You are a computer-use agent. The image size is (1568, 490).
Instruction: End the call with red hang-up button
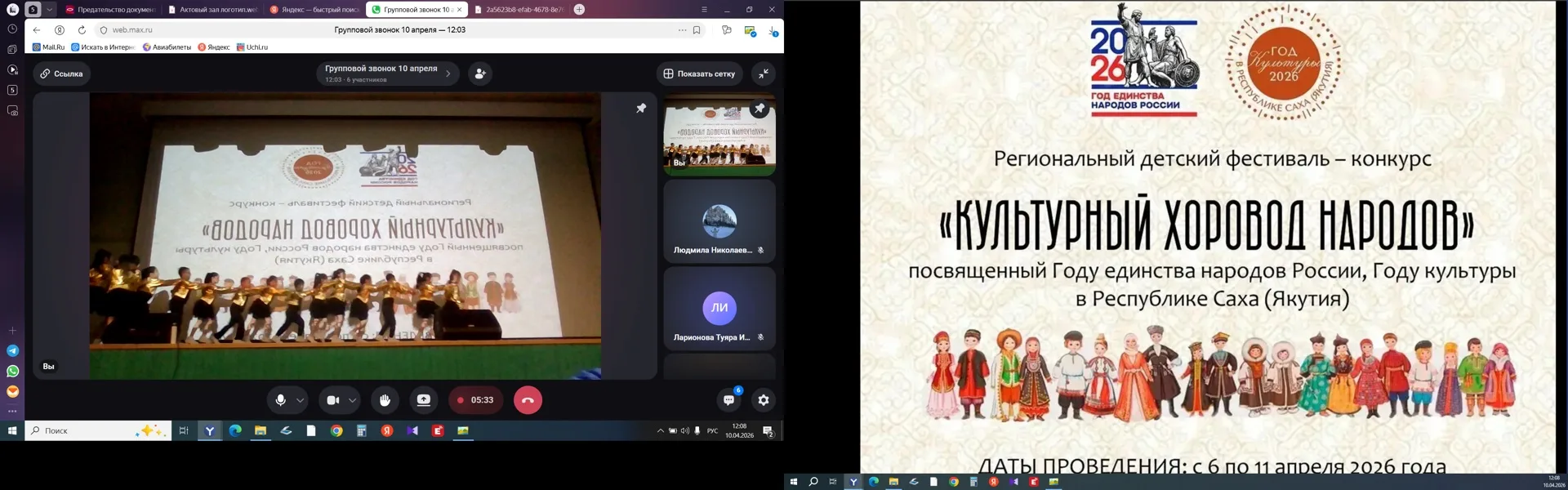click(528, 400)
